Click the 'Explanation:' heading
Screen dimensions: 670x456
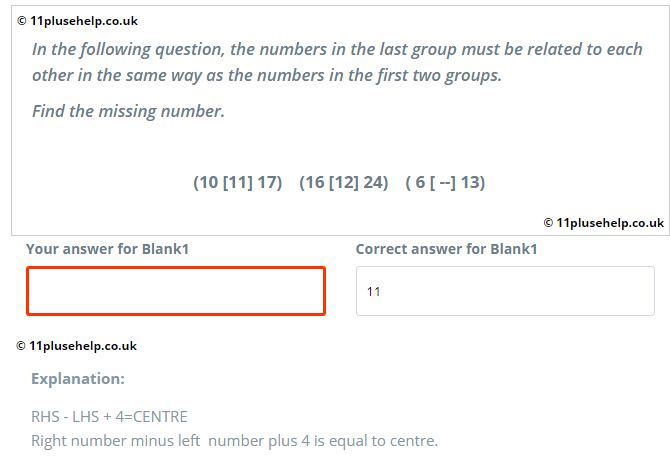pos(78,379)
